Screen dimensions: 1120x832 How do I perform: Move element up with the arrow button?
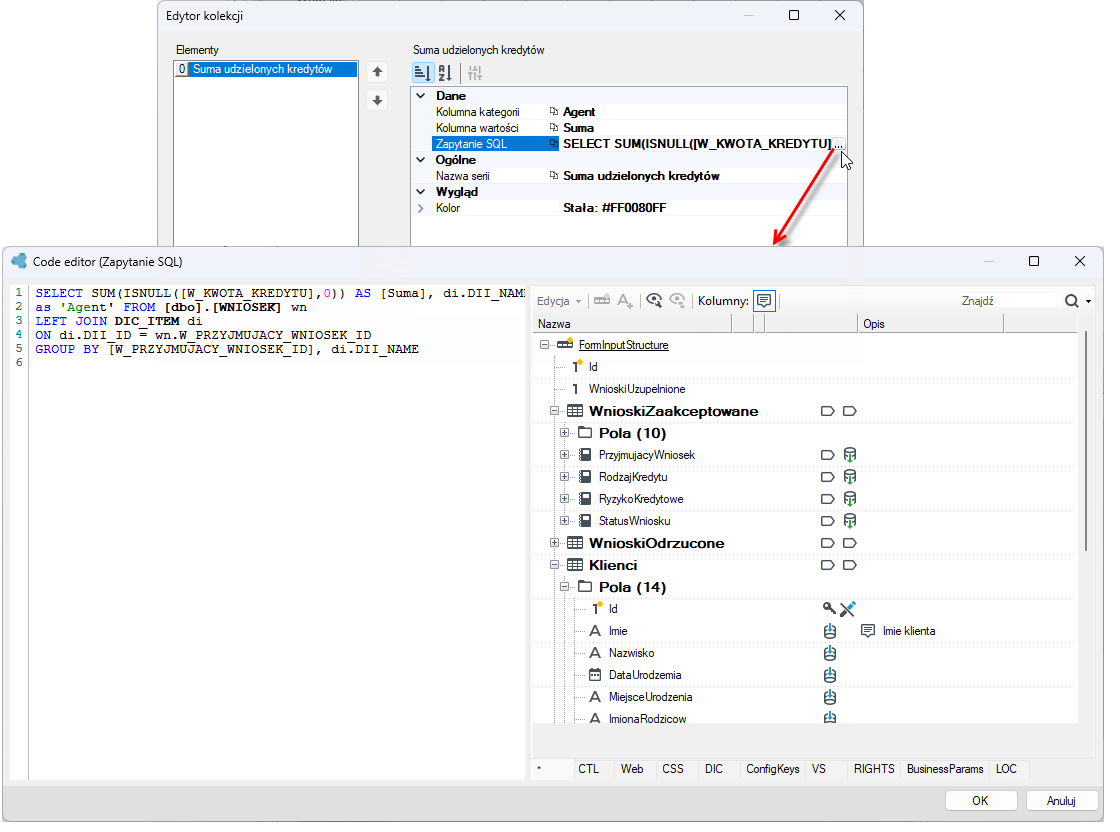(377, 72)
